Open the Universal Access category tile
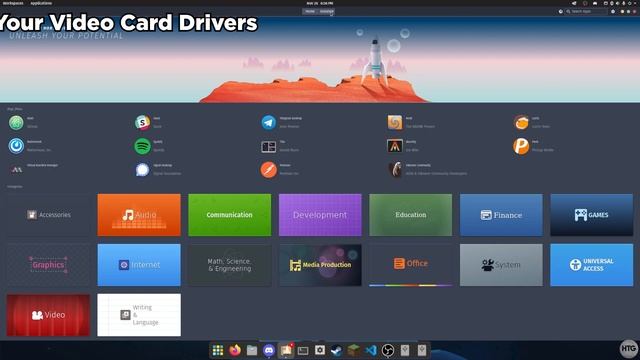The height and width of the screenshot is (360, 640). tap(592, 265)
